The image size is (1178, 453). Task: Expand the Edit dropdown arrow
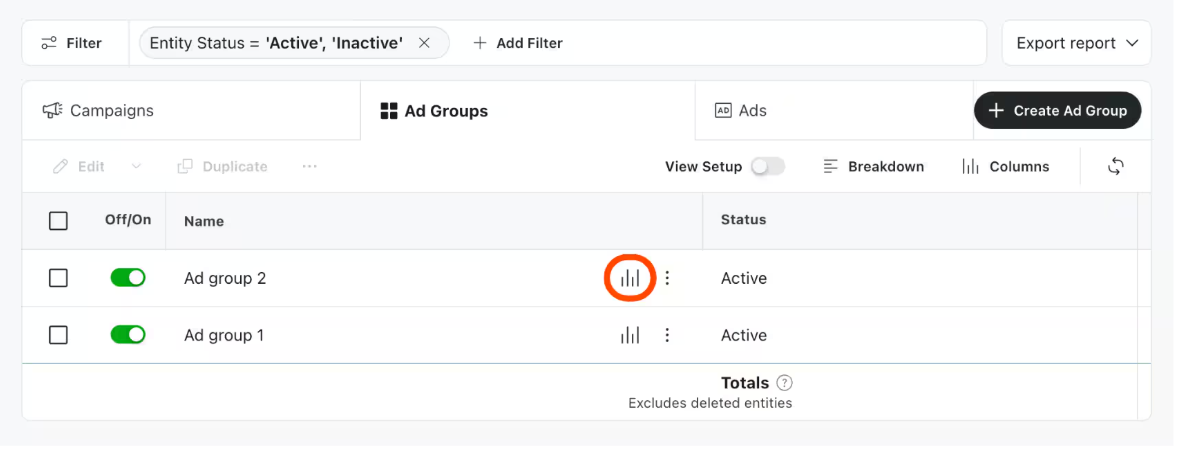click(x=137, y=167)
